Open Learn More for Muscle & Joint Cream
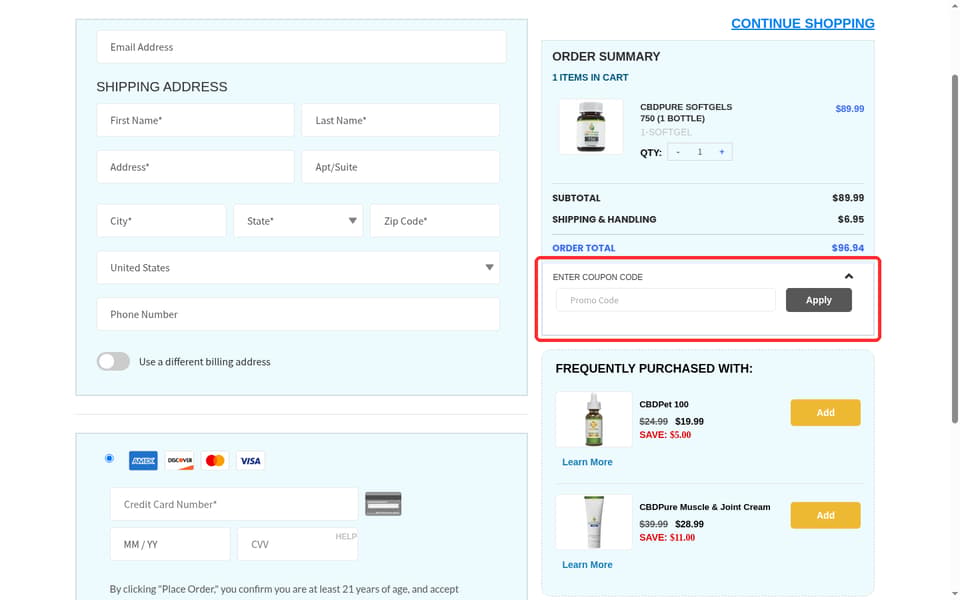 pos(587,565)
